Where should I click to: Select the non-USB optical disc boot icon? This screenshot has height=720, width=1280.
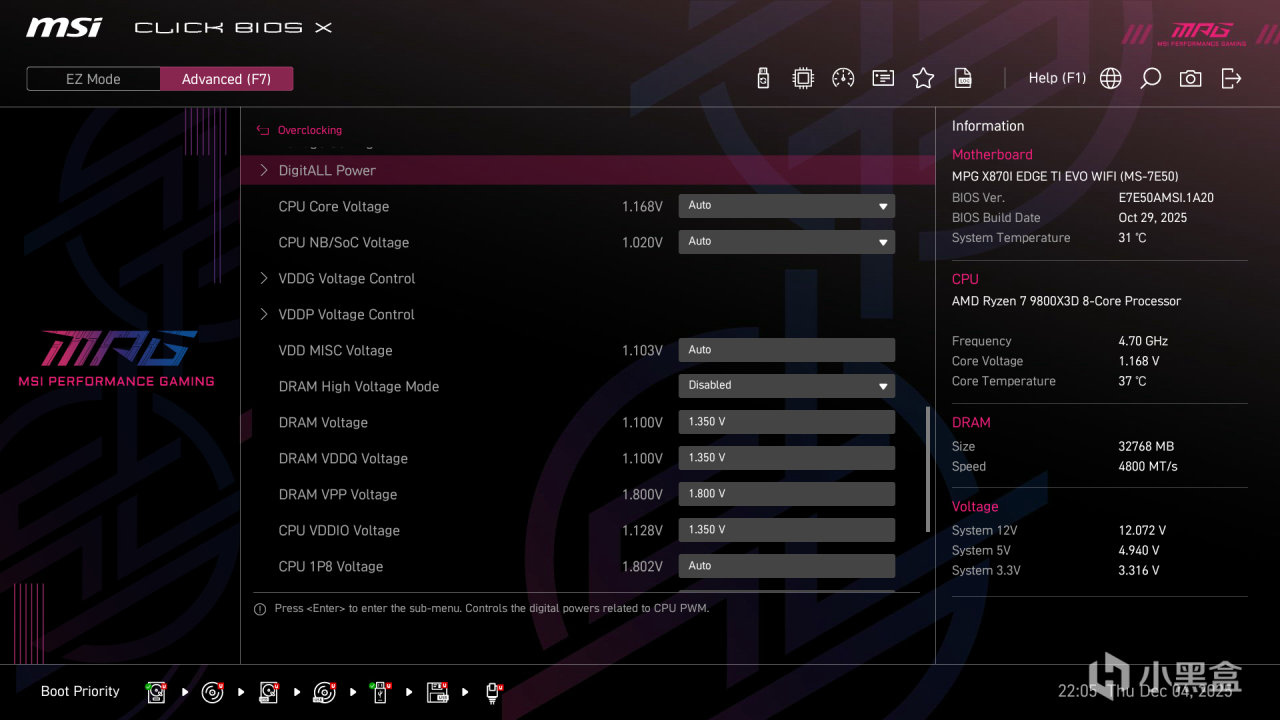[212, 692]
